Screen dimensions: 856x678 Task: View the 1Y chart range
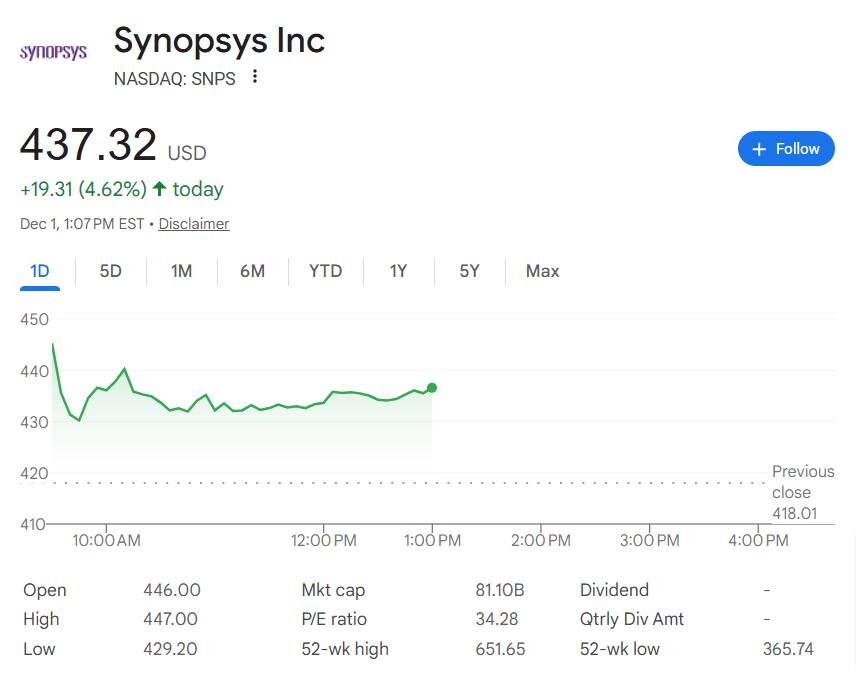(398, 271)
